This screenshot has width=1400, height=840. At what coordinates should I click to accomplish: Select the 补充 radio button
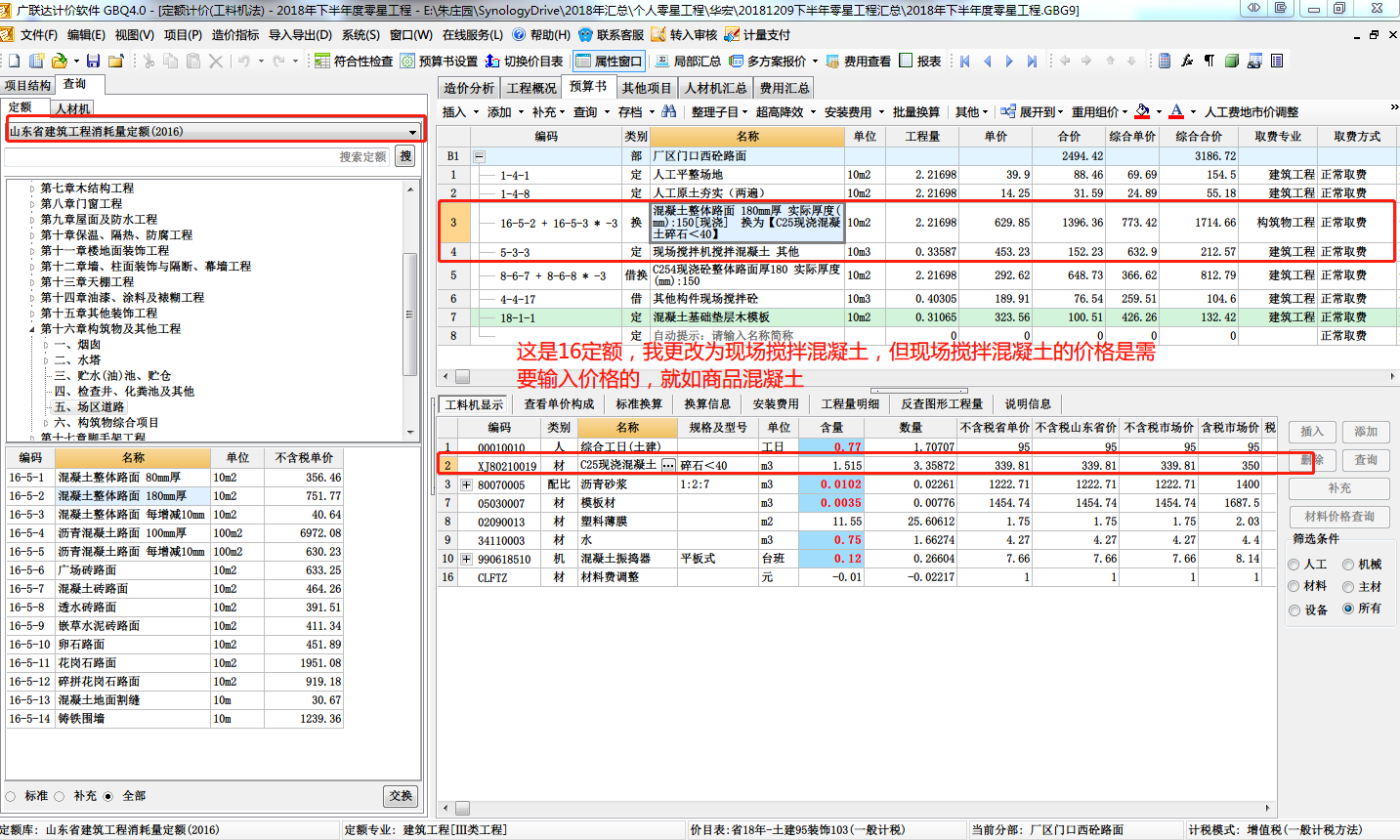pyautogui.click(x=60, y=796)
